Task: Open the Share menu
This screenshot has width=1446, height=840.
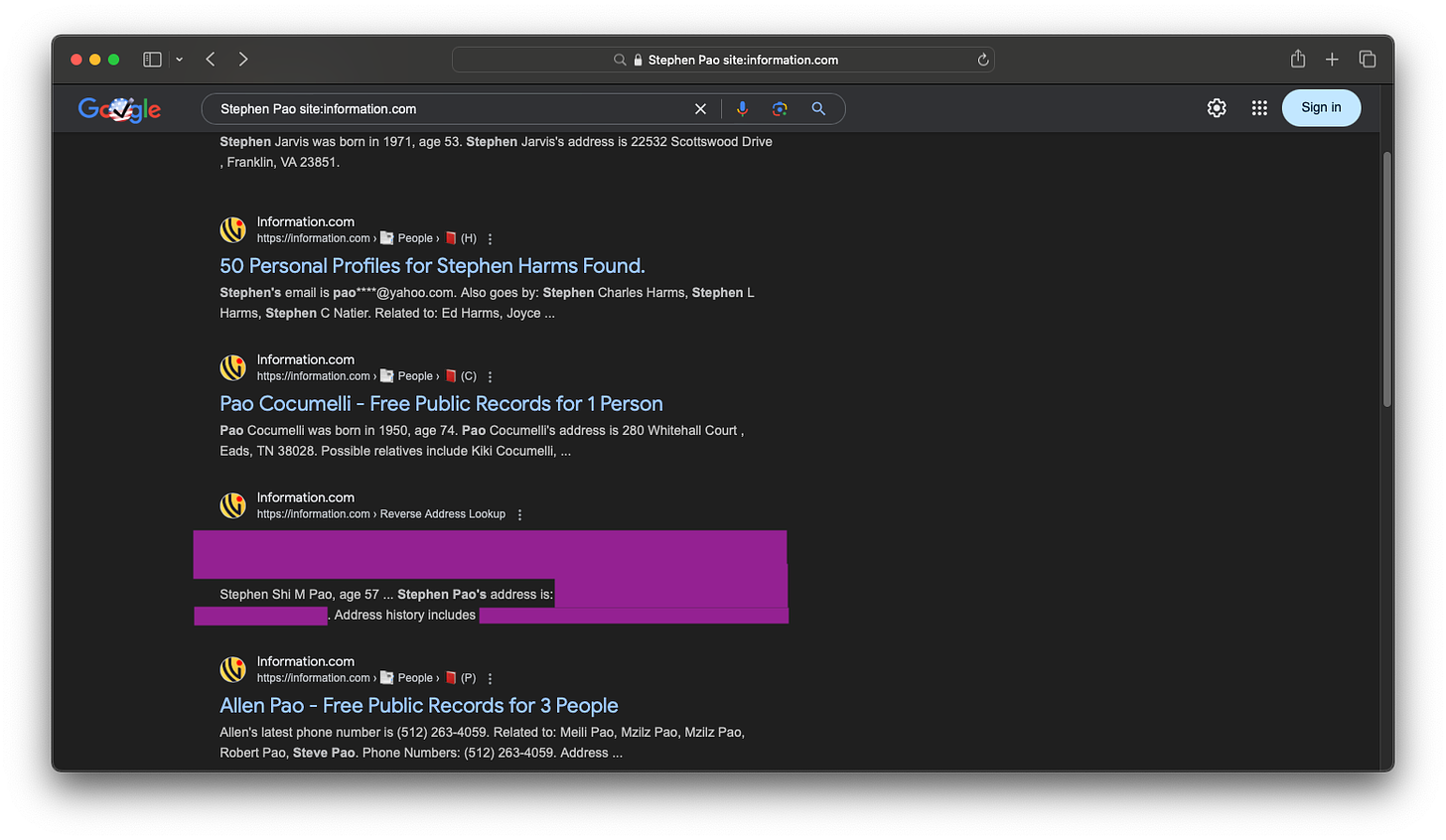Action: click(x=1297, y=60)
